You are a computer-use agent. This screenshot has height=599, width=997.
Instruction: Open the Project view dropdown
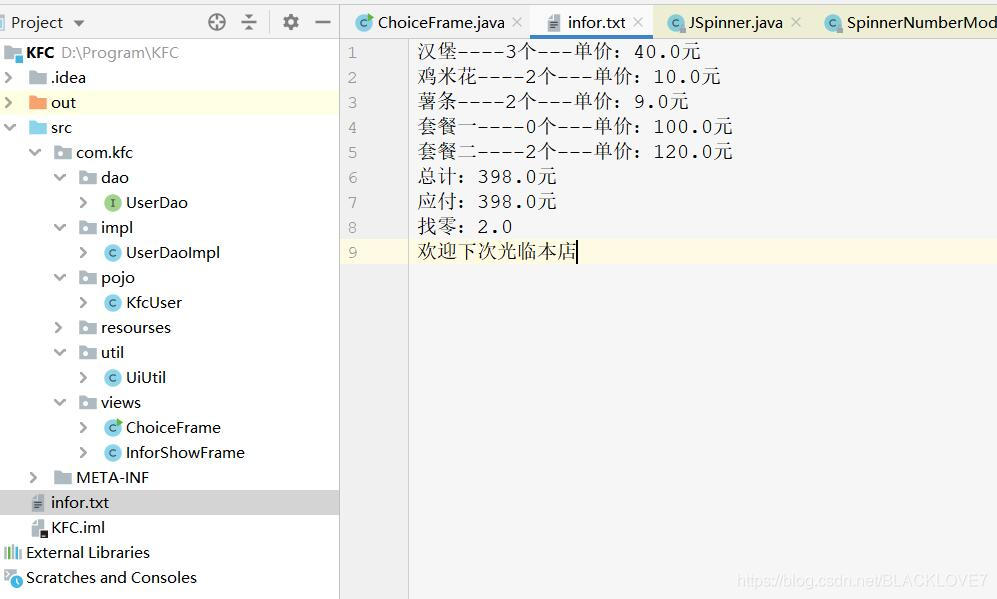[79, 23]
